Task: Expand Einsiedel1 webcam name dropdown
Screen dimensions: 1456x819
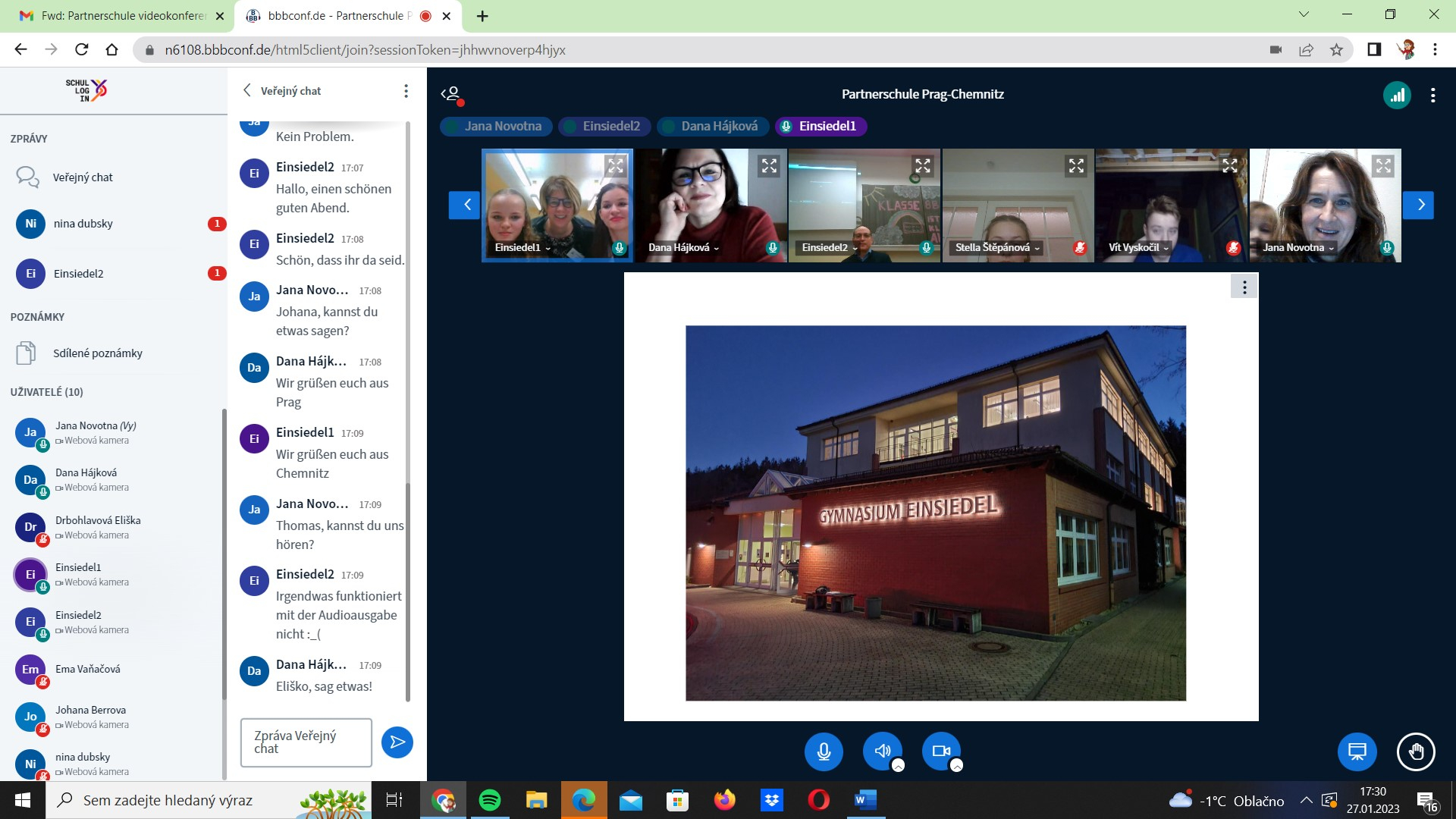Action: pos(523,247)
